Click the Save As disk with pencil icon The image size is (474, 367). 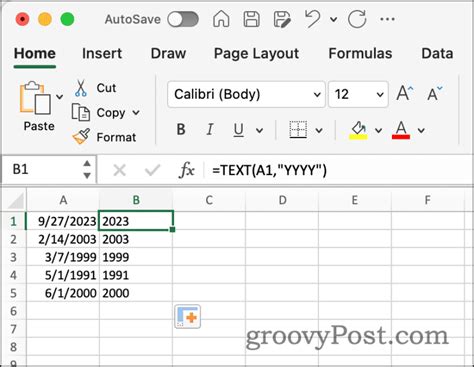(282, 19)
